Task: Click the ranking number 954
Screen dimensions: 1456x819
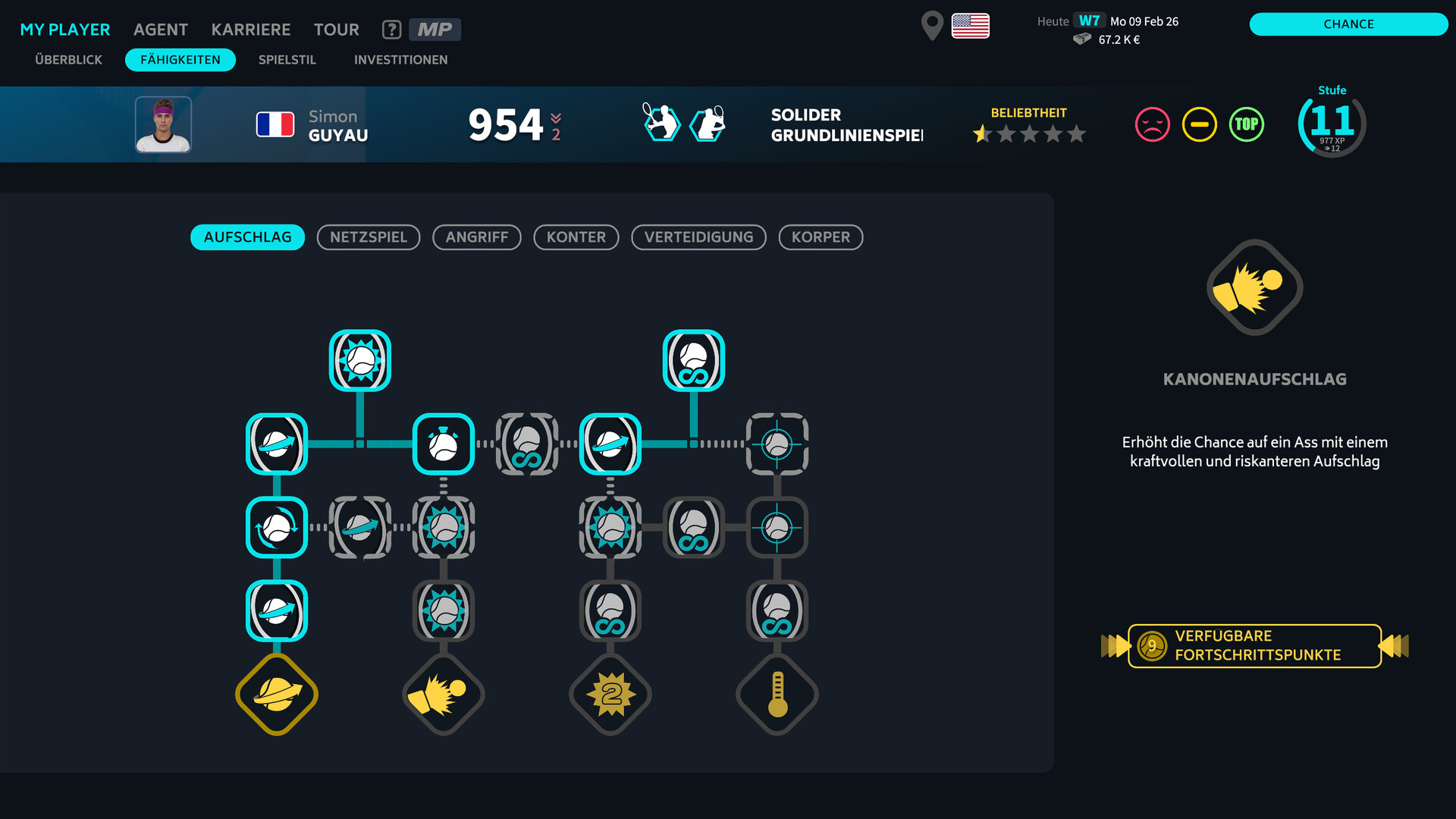Action: point(506,125)
